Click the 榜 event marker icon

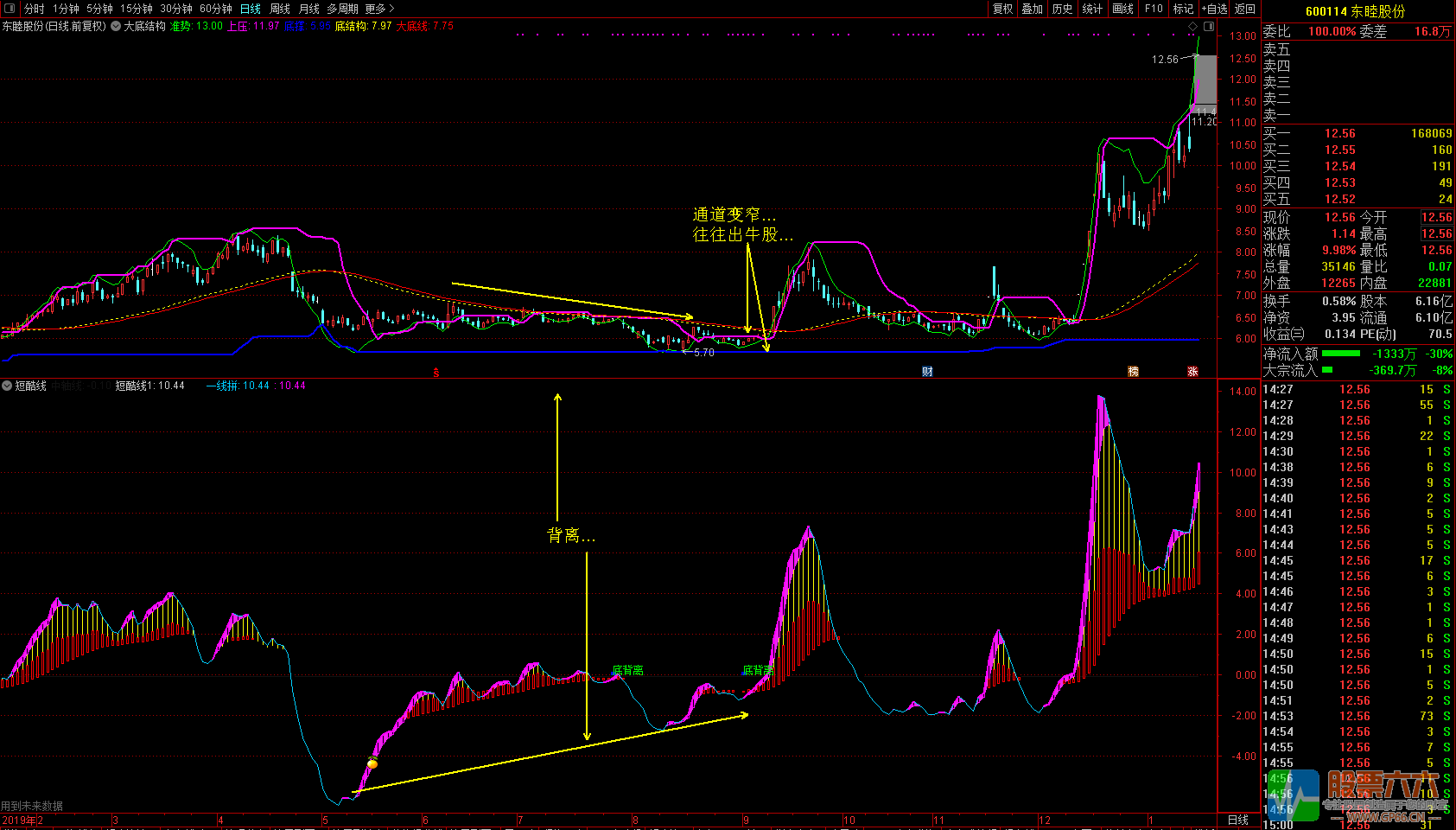tap(1133, 372)
